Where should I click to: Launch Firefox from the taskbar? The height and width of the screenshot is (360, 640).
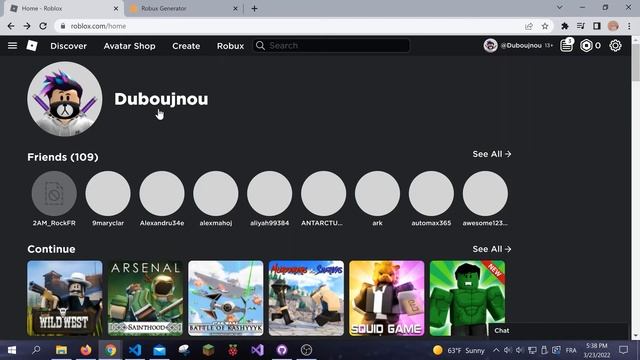86,350
